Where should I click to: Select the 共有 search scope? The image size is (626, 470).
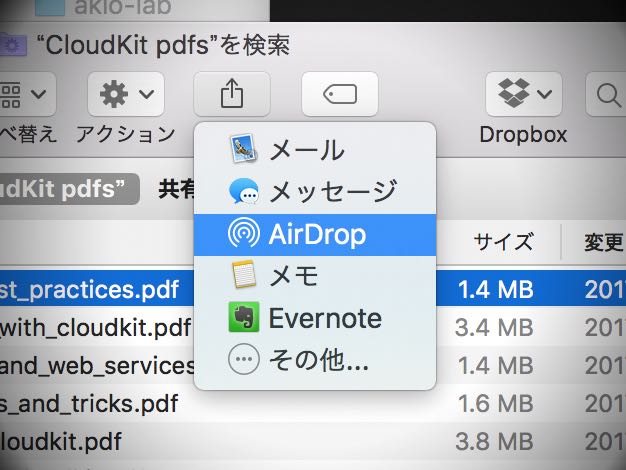(176, 189)
